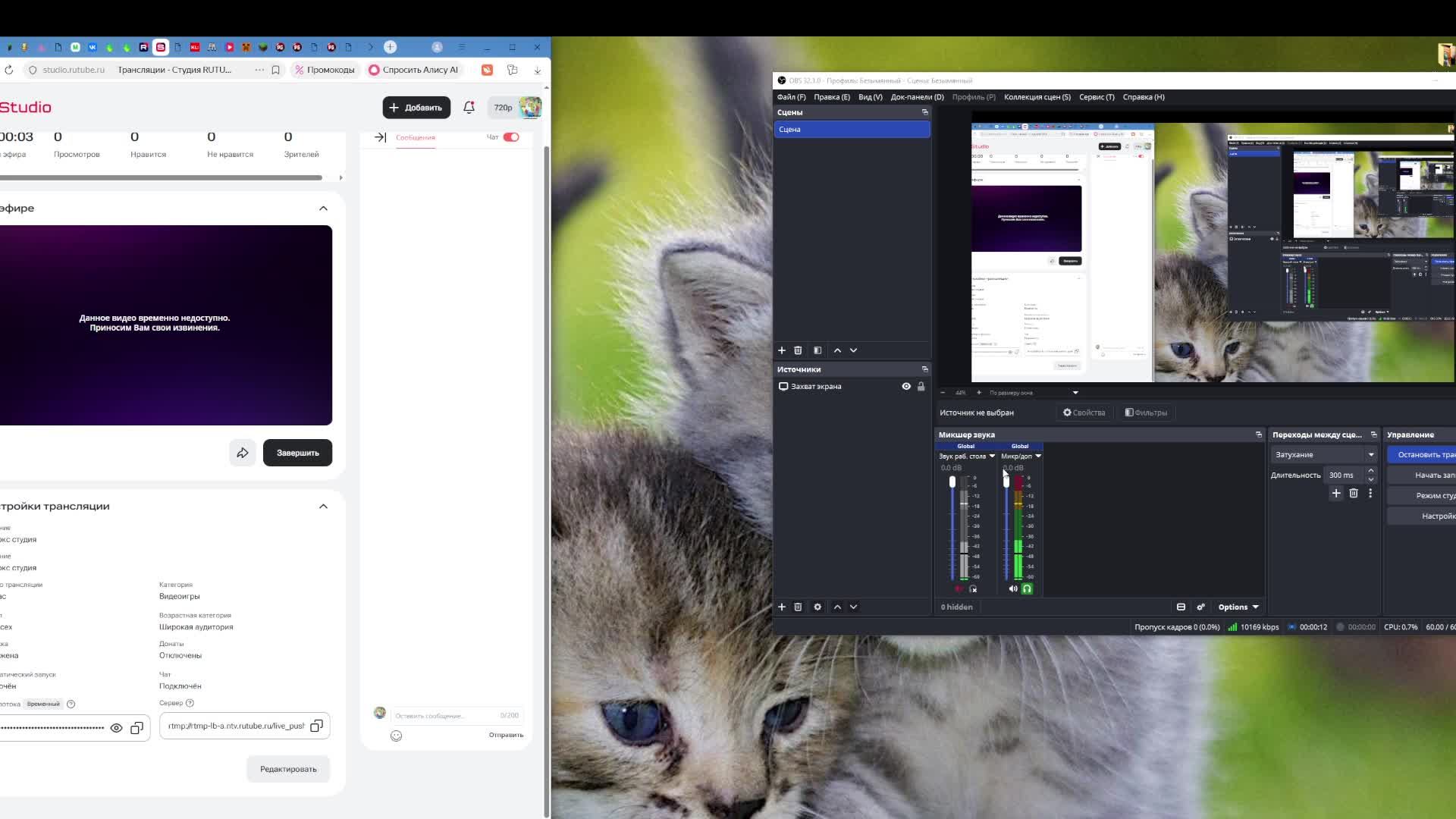
Task: Open the Файл (F) menu
Action: click(x=791, y=97)
